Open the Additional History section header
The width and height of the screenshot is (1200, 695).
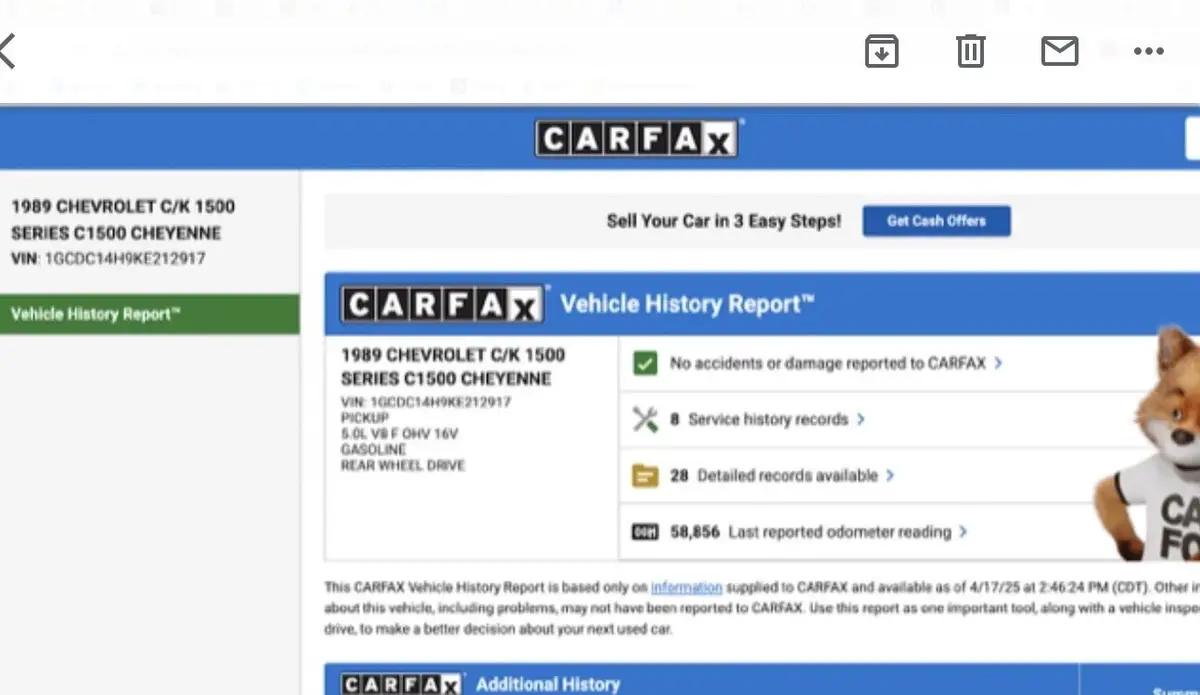pyautogui.click(x=548, y=684)
